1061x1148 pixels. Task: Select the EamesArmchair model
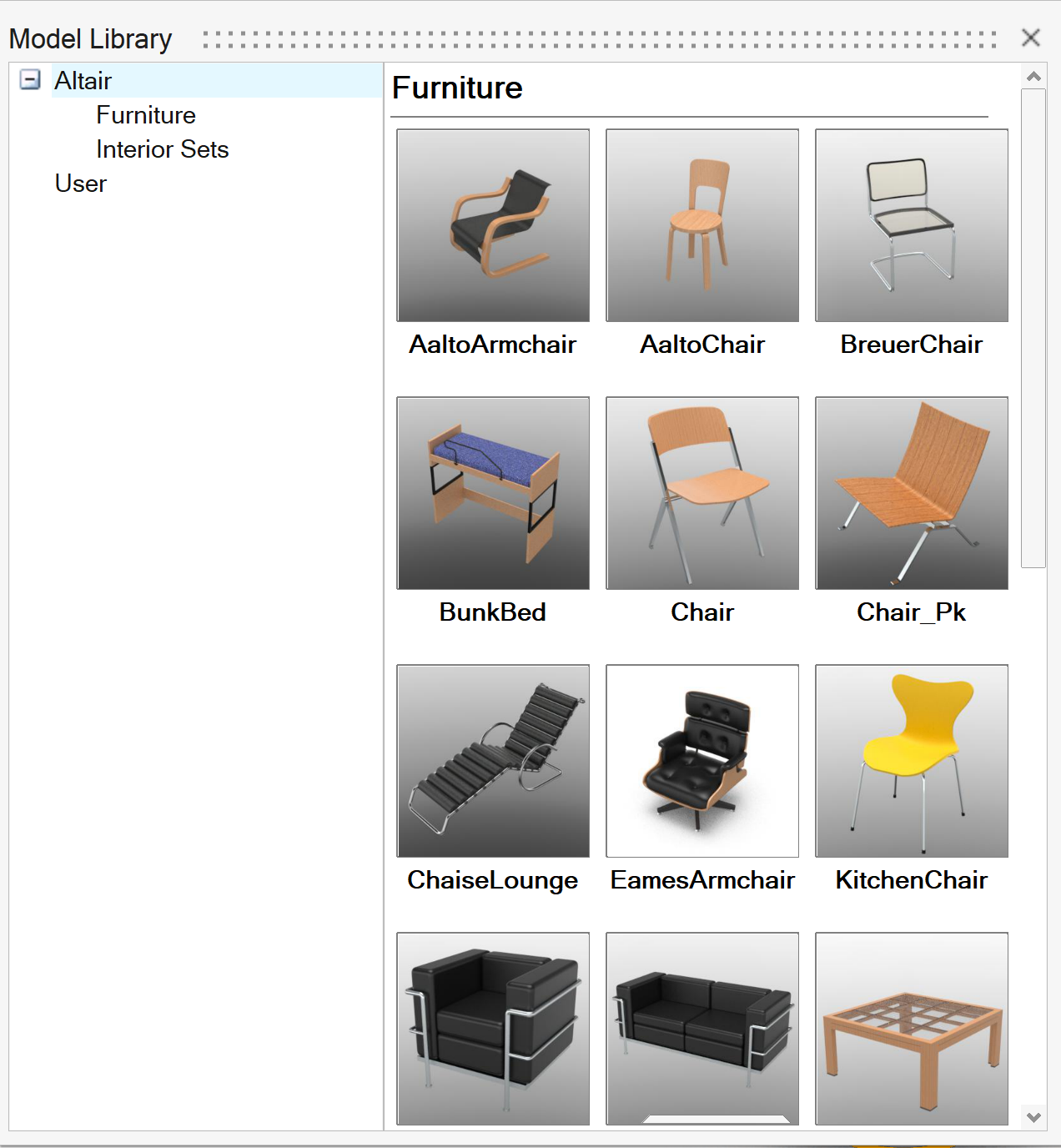[702, 761]
